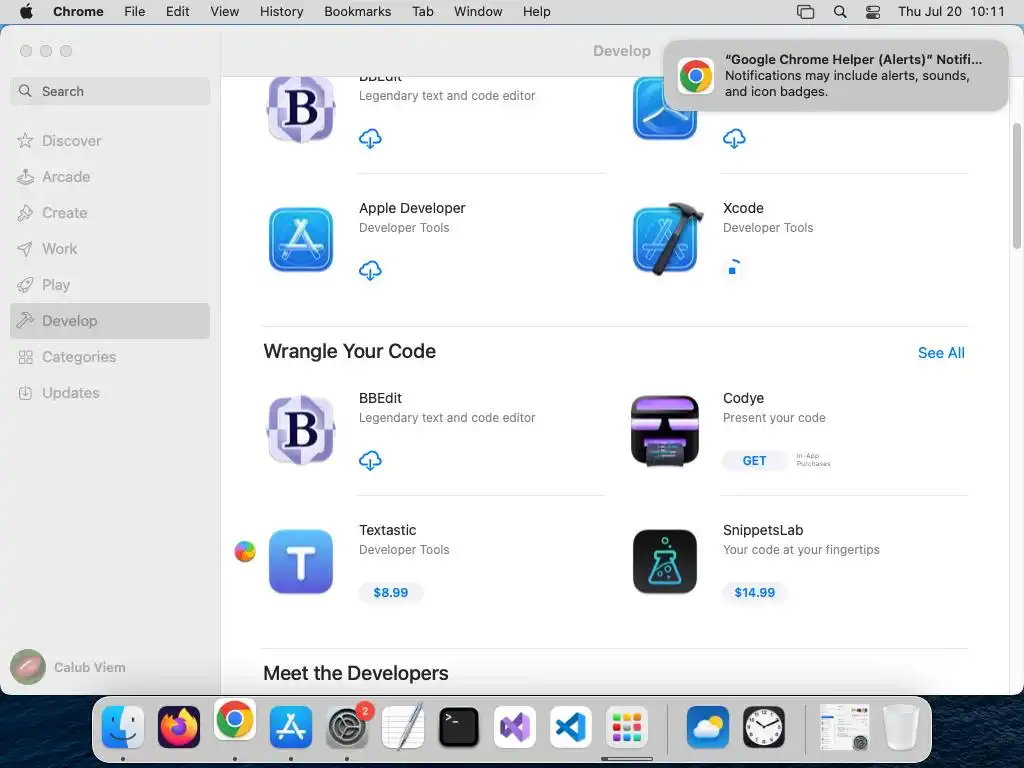Open BBEdit icon under Wrangle Your Code
Screen dimensions: 1024x768
coord(300,430)
